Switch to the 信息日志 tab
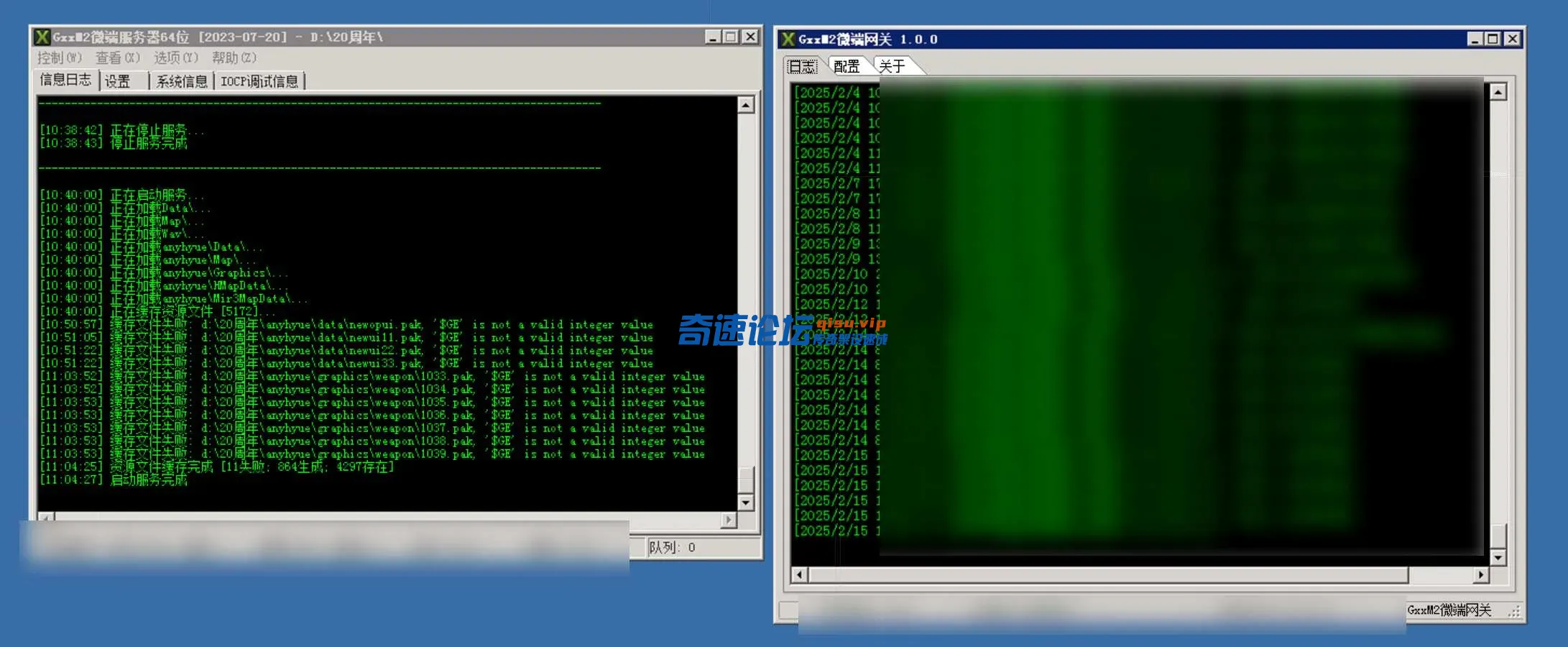 [65, 80]
